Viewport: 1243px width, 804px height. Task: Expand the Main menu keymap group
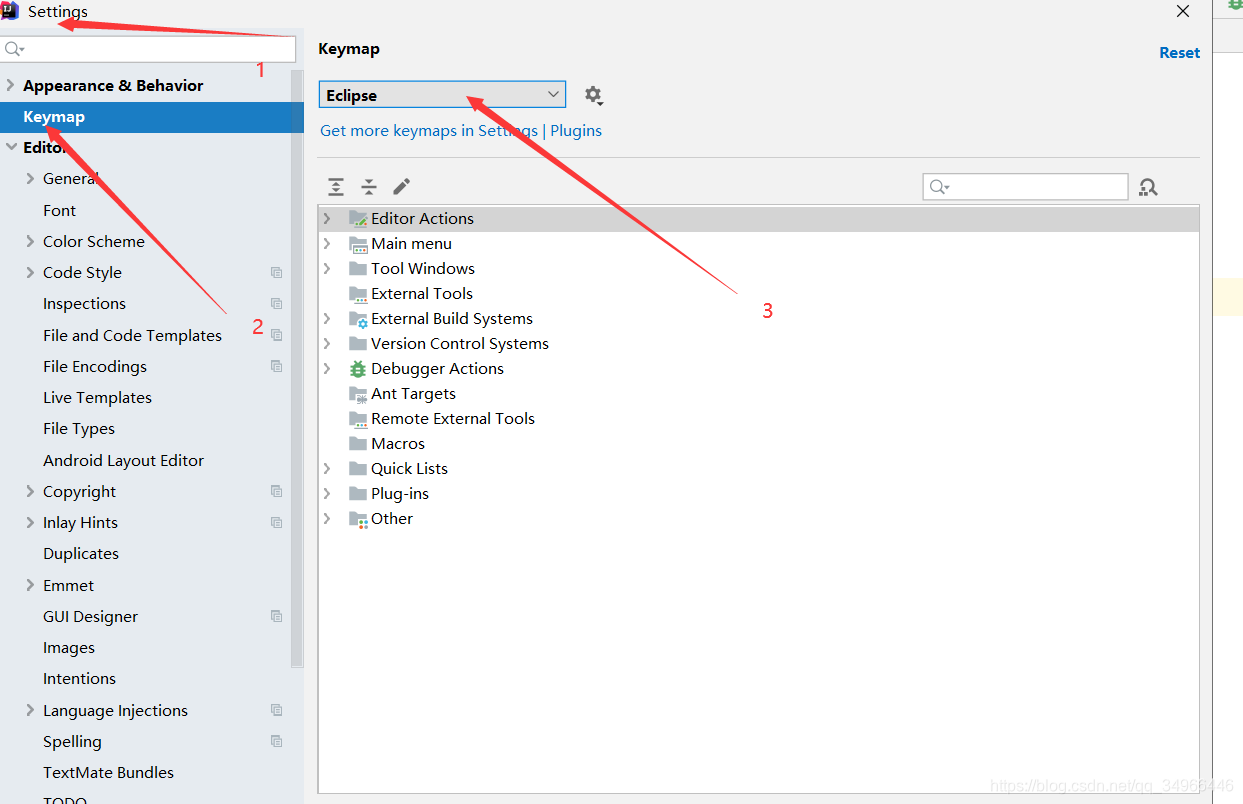327,244
